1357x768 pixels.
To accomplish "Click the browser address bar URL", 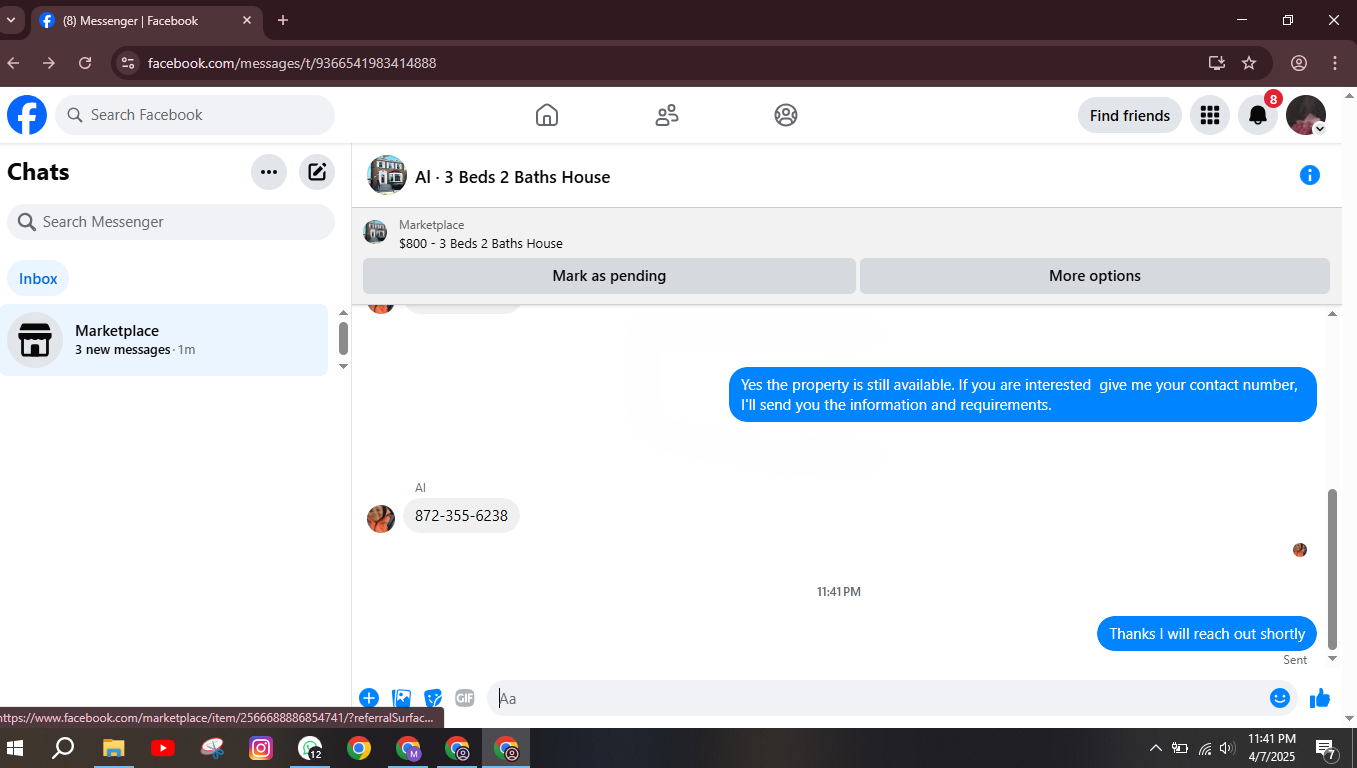I will (292, 63).
